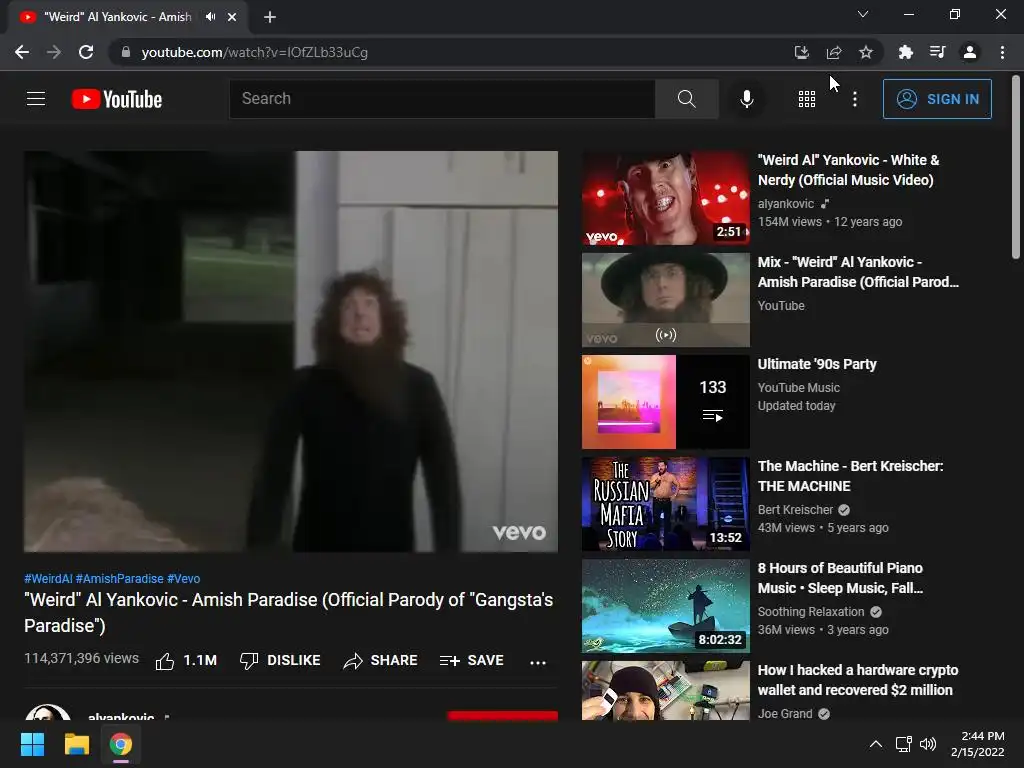The image size is (1024, 768).
Task: Open 8 Hours Piano Music thumbnail
Action: (665, 605)
